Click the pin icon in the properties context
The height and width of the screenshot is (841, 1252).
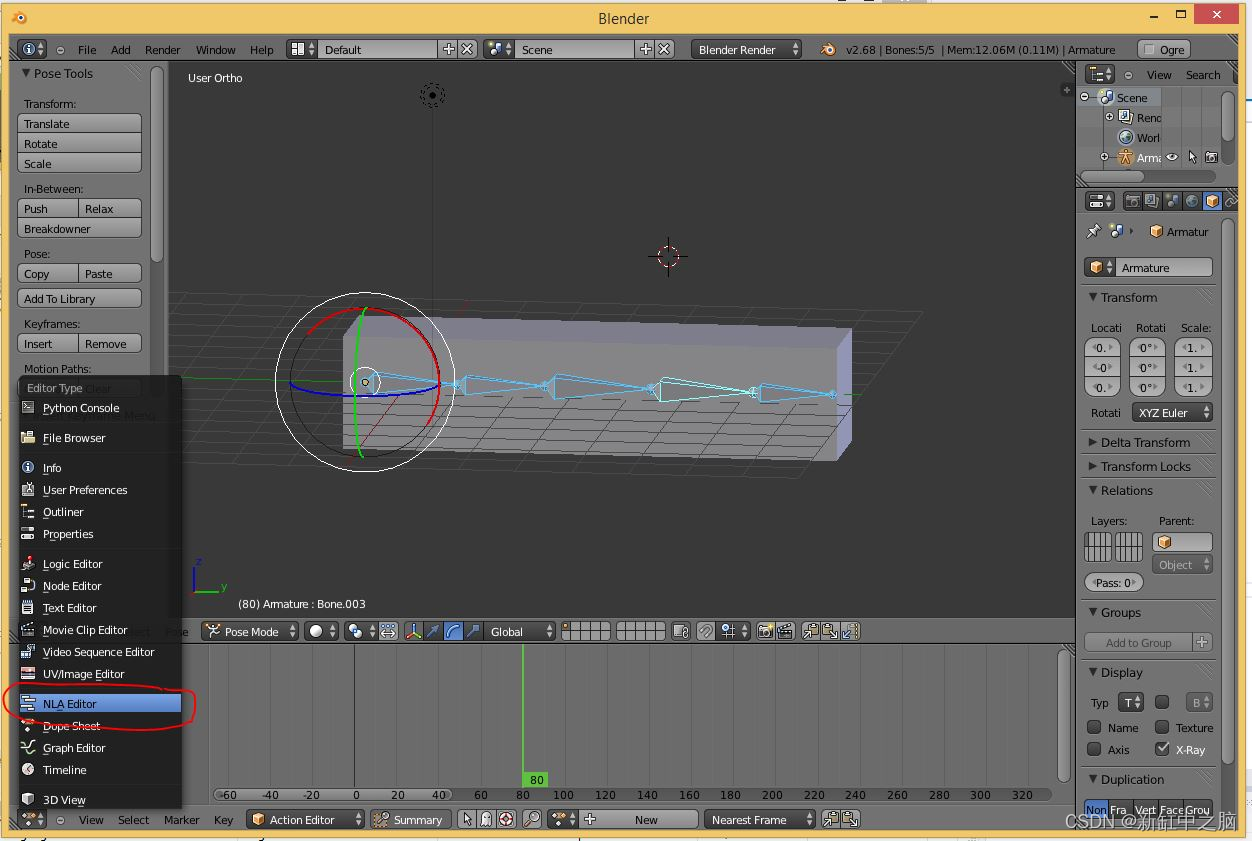coord(1094,231)
